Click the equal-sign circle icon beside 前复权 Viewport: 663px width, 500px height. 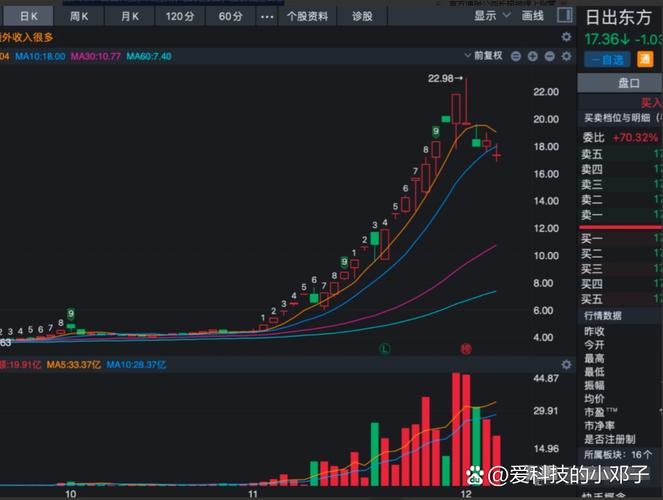516,56
